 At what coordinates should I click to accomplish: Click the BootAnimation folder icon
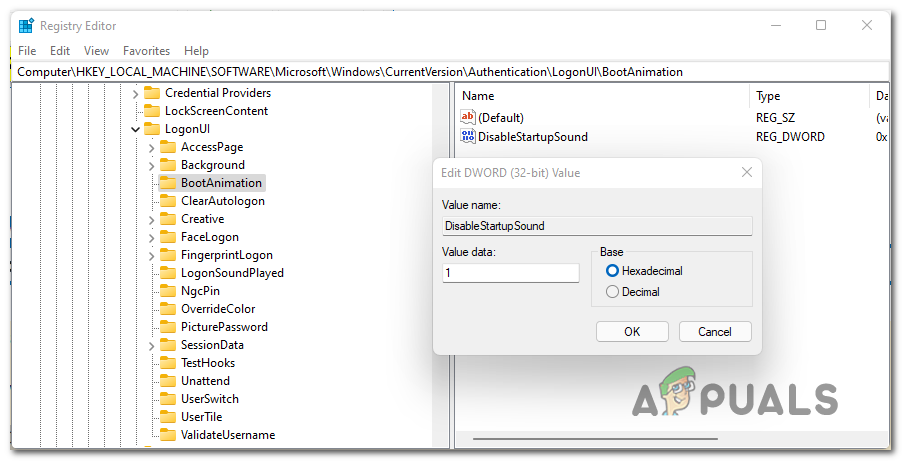coord(168,182)
